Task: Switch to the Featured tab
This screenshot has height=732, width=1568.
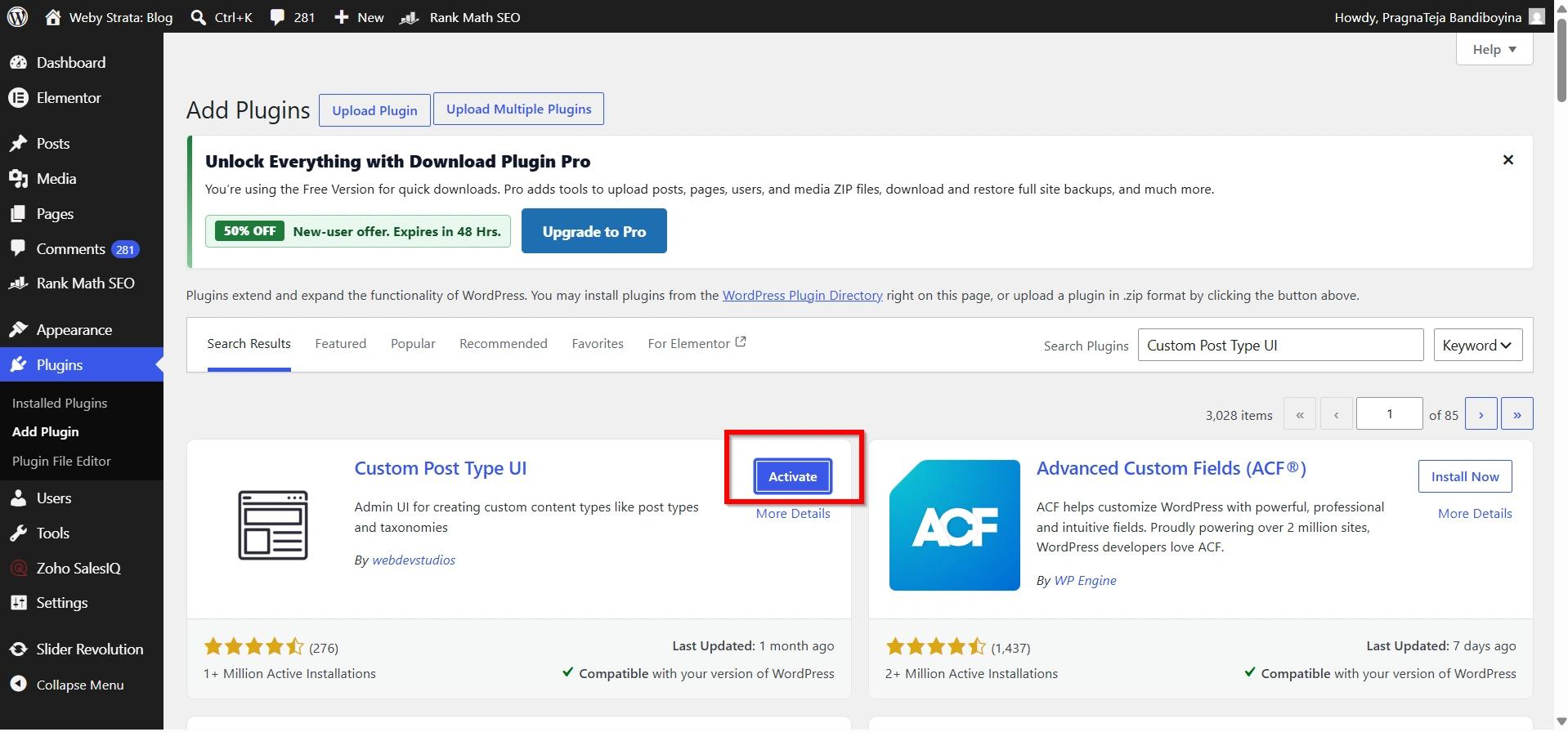Action: click(x=341, y=344)
